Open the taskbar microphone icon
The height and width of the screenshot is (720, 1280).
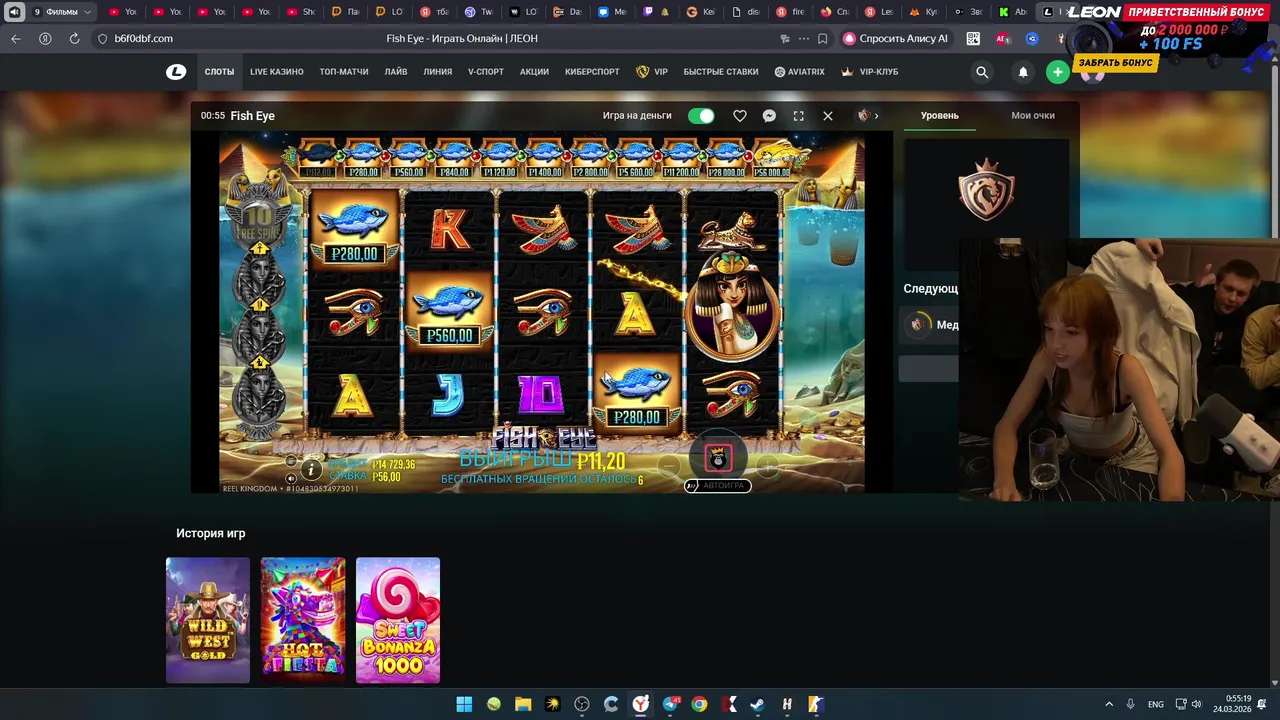(x=1131, y=704)
